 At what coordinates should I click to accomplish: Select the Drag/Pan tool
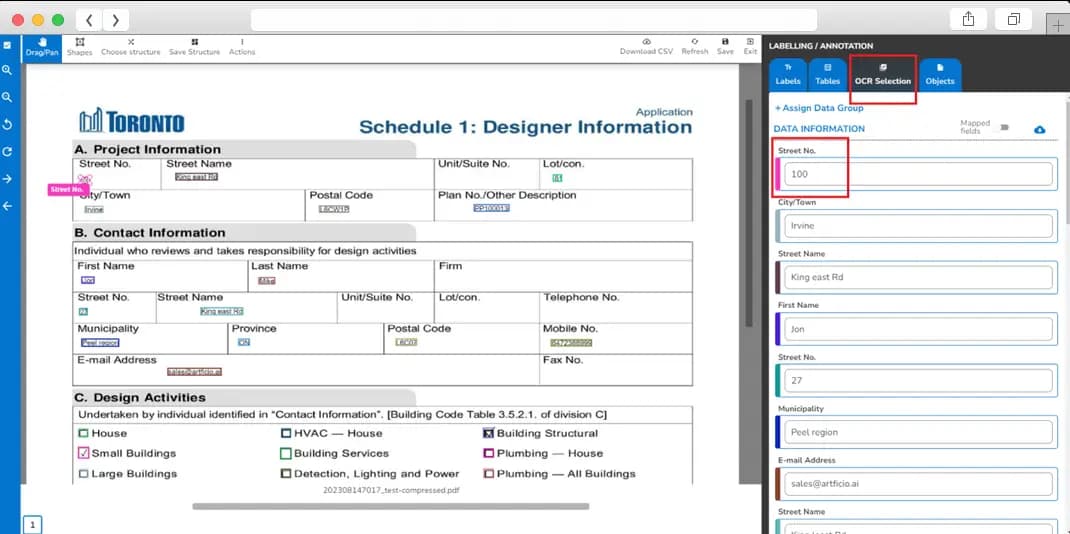(x=42, y=48)
